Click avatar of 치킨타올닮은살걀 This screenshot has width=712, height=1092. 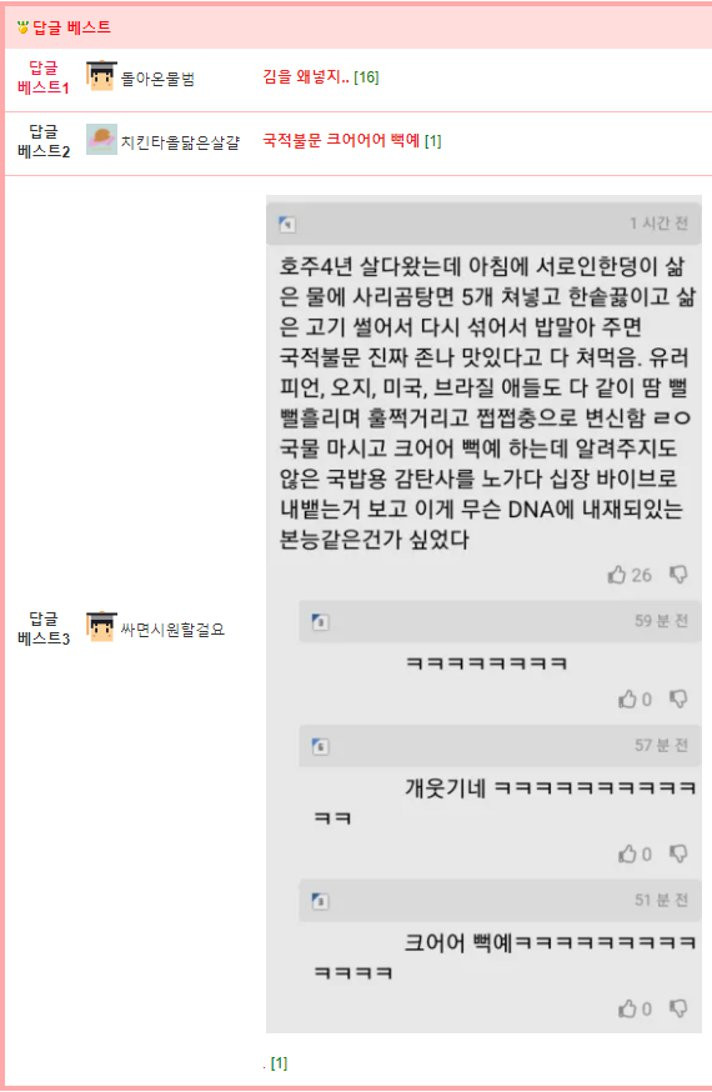(102, 139)
